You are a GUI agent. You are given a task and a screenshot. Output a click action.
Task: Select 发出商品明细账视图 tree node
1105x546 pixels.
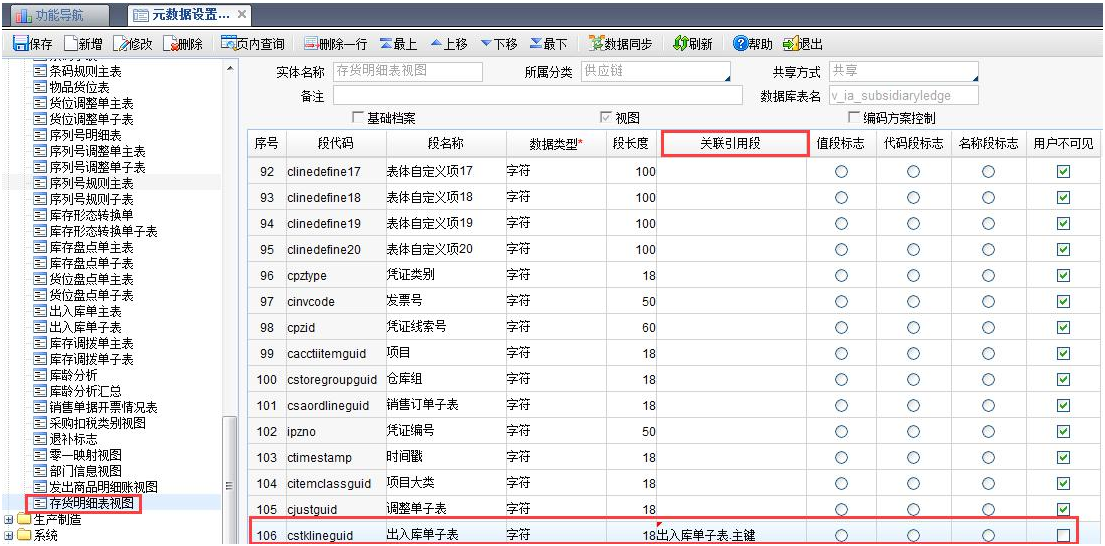[x=103, y=486]
